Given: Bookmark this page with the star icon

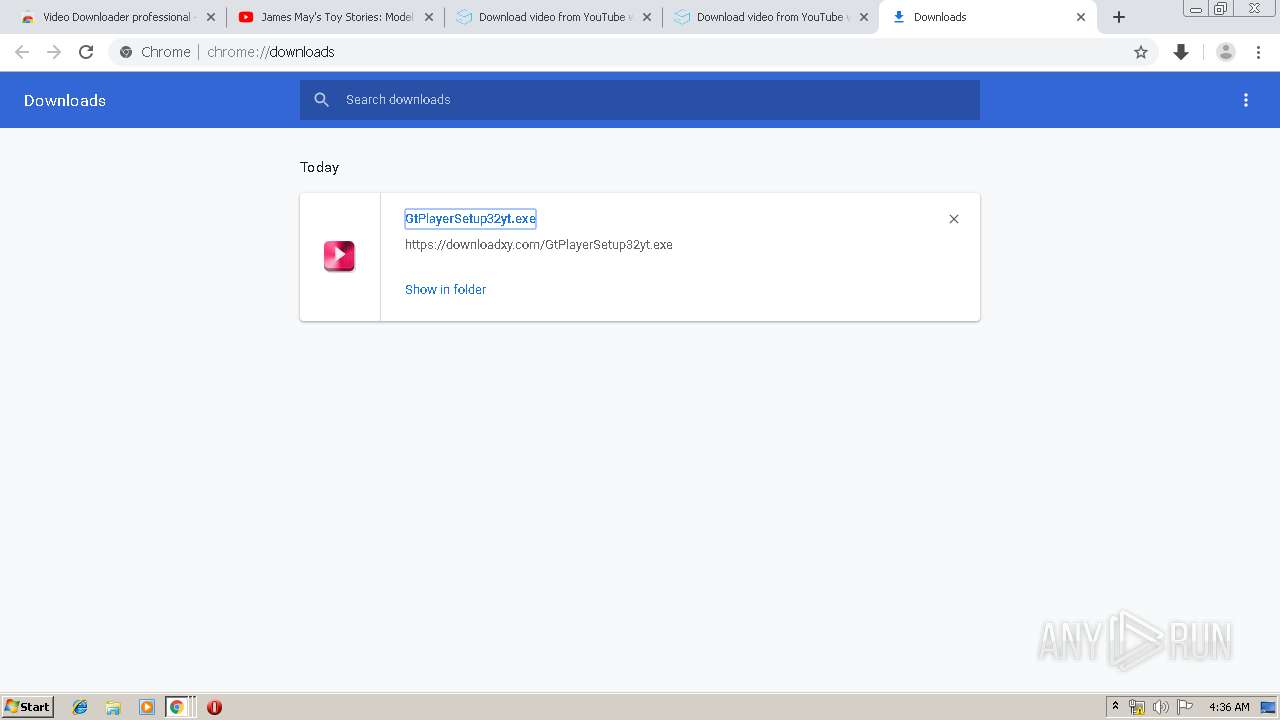Looking at the screenshot, I should click(x=1141, y=52).
